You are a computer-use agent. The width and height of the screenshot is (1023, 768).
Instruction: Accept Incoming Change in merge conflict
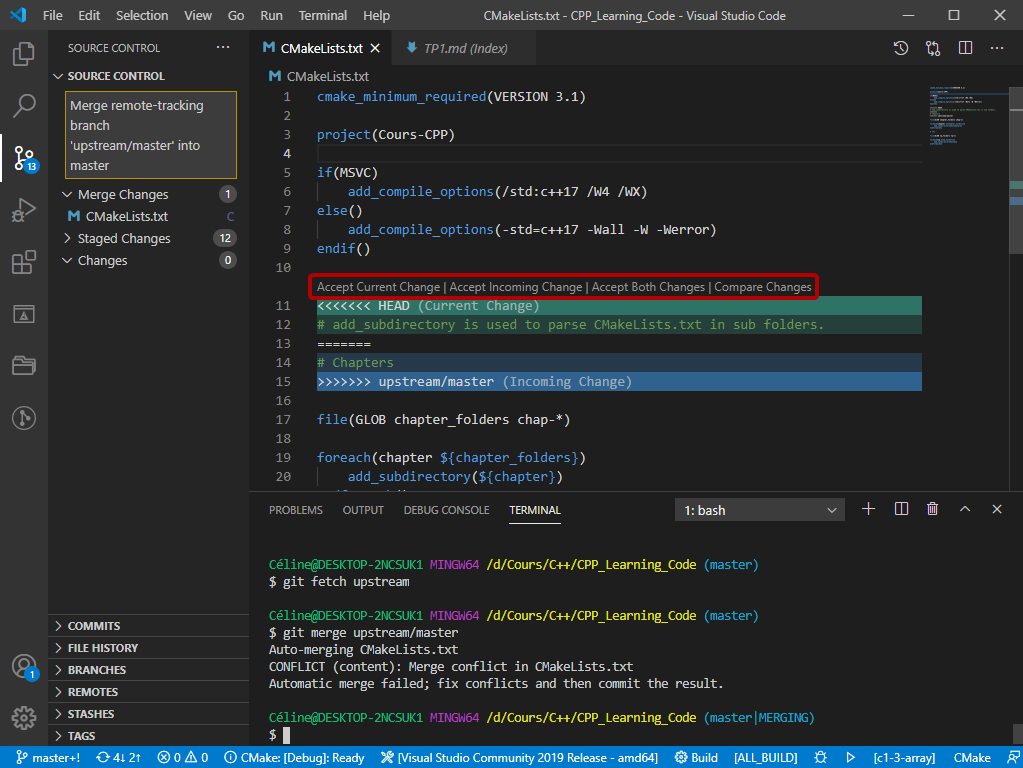point(515,287)
